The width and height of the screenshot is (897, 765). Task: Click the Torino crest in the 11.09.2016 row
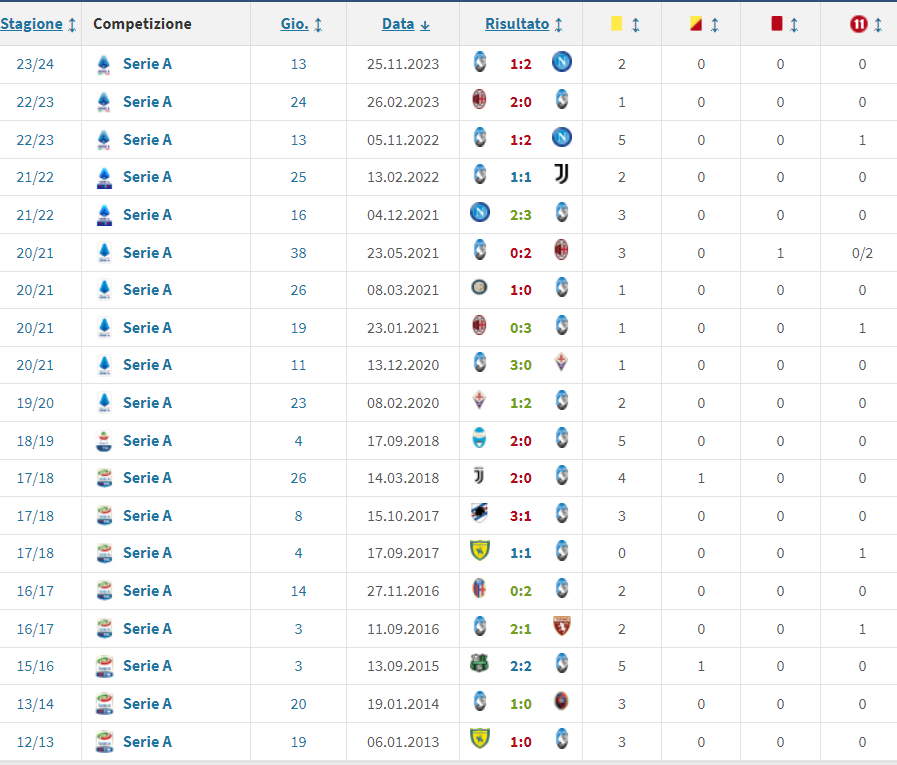pos(562,628)
